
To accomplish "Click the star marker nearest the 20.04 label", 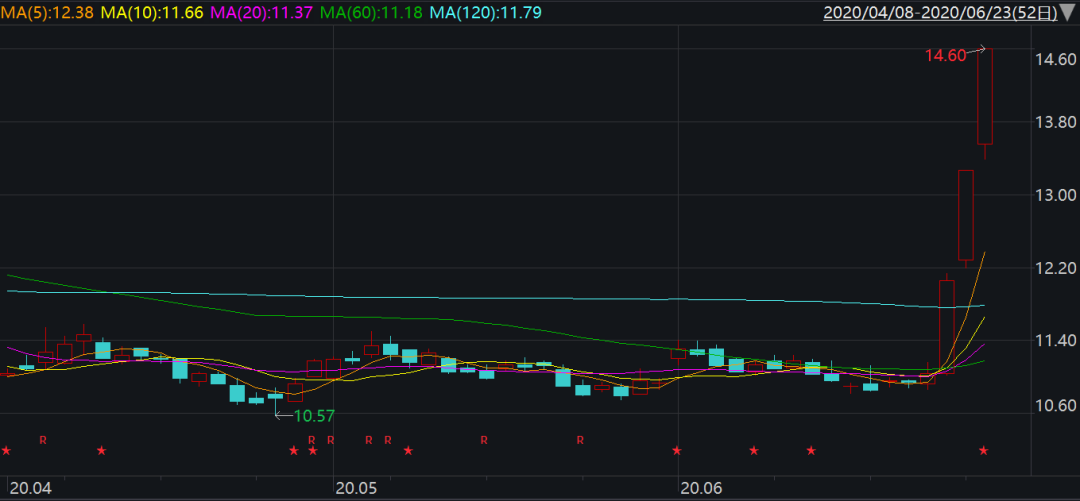I will [6, 451].
